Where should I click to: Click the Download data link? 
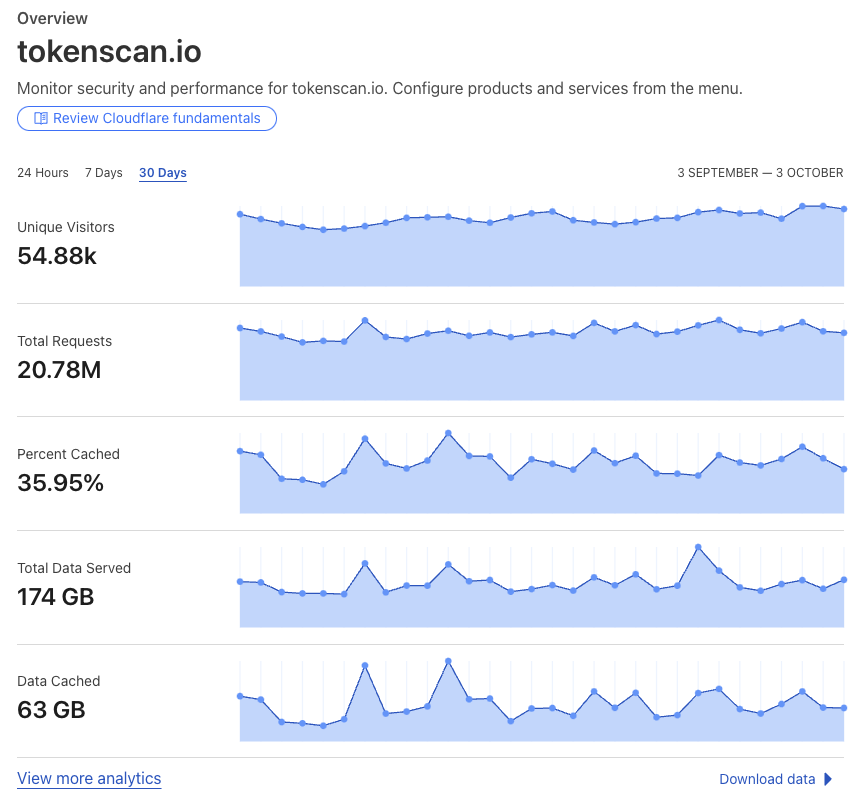coord(767,779)
